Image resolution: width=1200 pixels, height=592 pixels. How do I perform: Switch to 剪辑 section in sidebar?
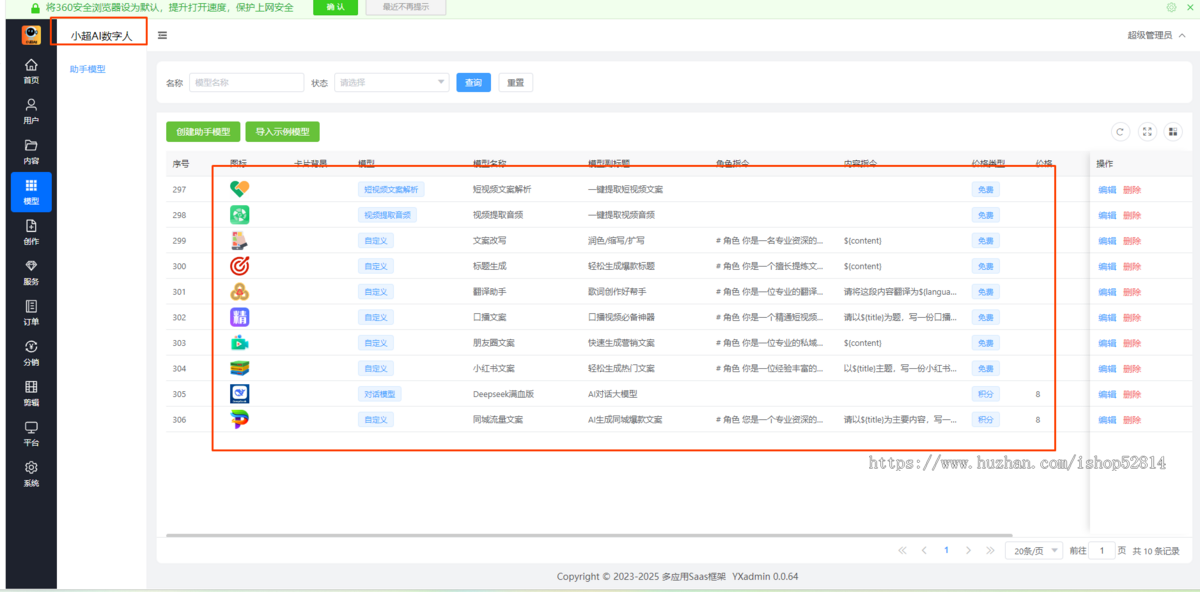click(x=31, y=393)
